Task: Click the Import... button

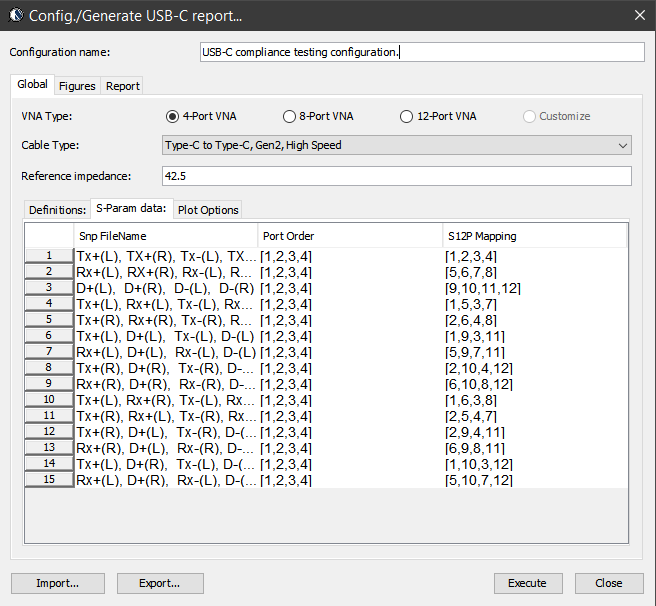Action: [x=57, y=583]
